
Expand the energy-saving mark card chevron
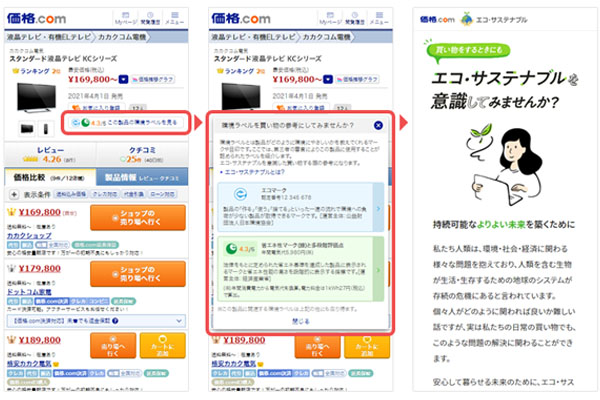378,270
